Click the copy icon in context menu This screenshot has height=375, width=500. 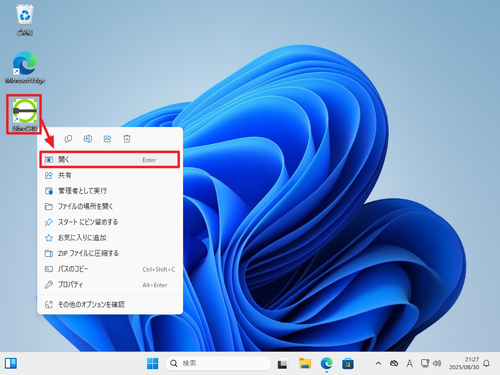tap(68, 139)
